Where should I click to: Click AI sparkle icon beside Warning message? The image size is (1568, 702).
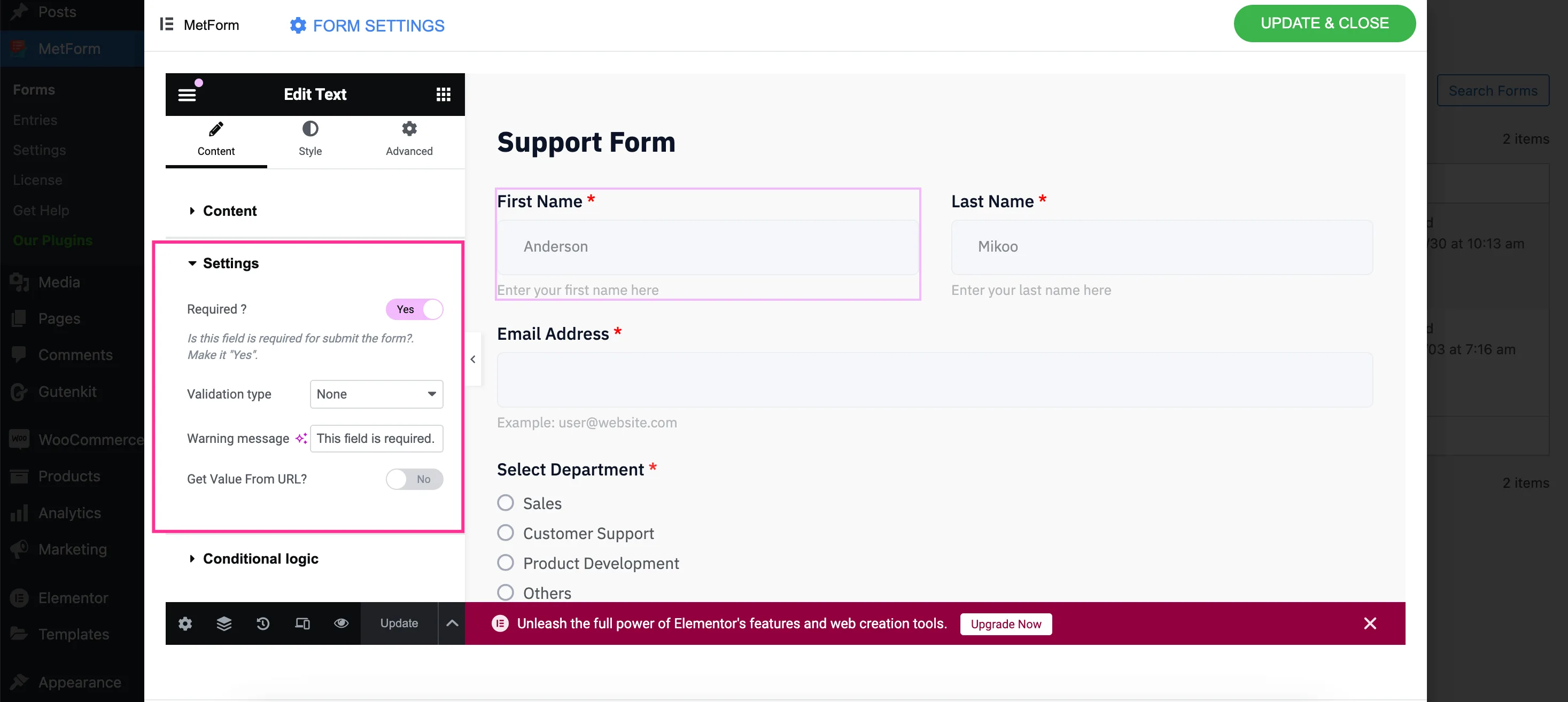pyautogui.click(x=301, y=439)
